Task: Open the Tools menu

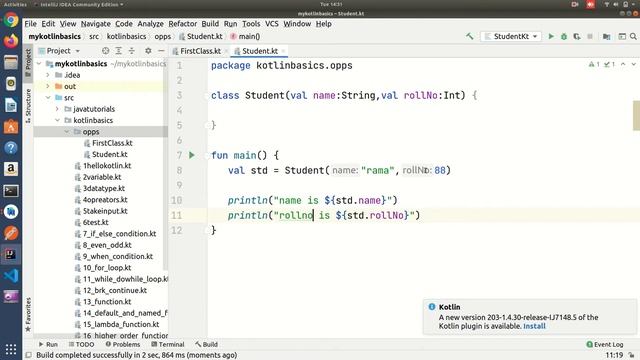Action: [251, 24]
